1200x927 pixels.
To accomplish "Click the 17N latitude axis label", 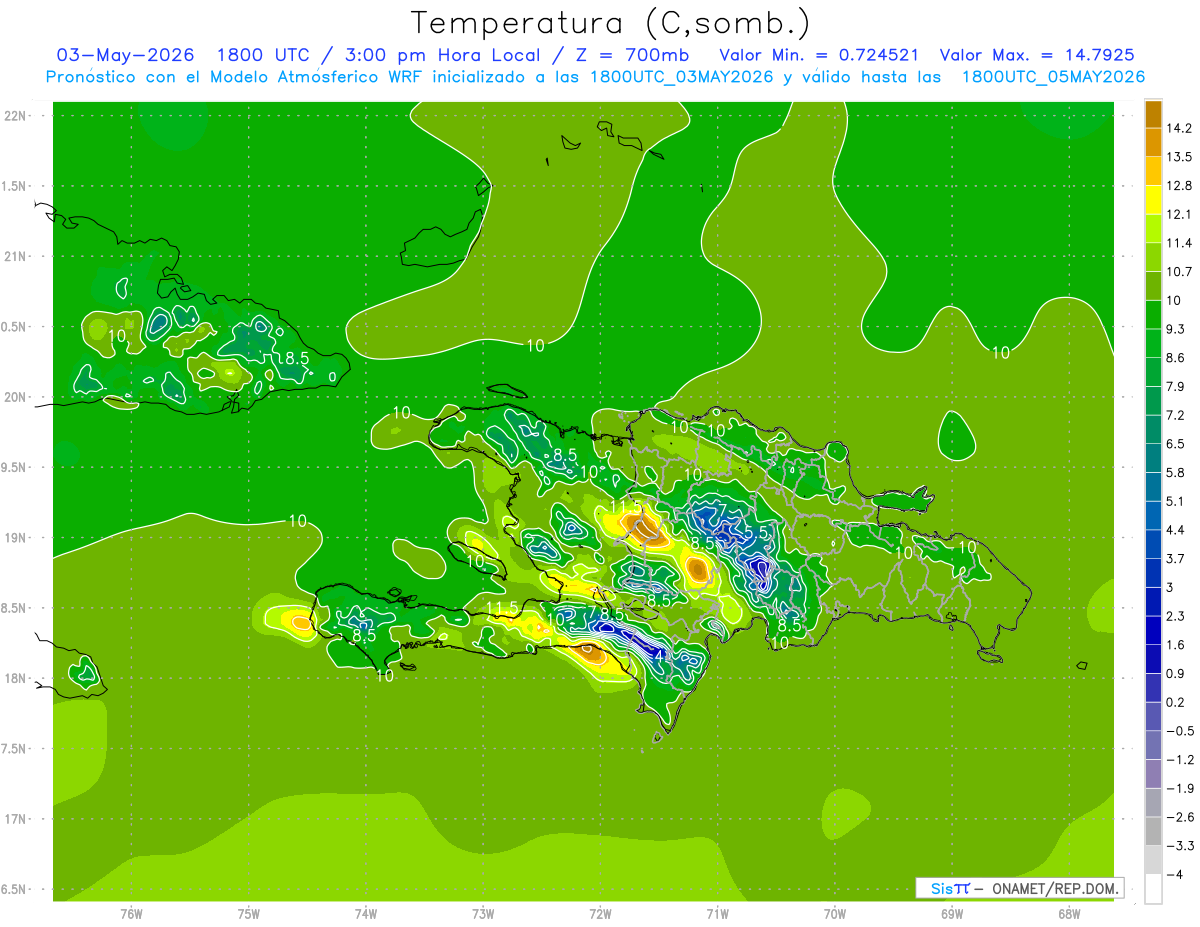I will coord(17,819).
